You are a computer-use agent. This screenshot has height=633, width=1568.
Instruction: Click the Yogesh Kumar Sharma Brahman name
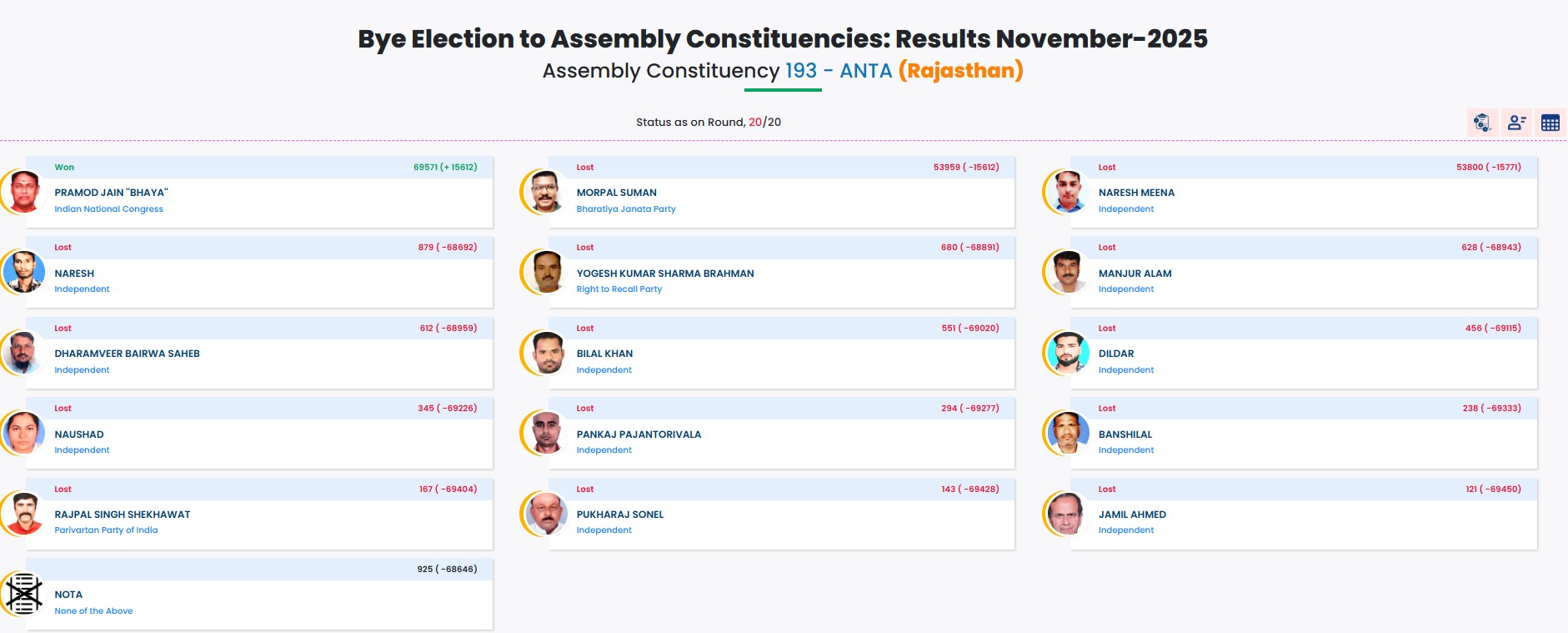pyautogui.click(x=665, y=274)
